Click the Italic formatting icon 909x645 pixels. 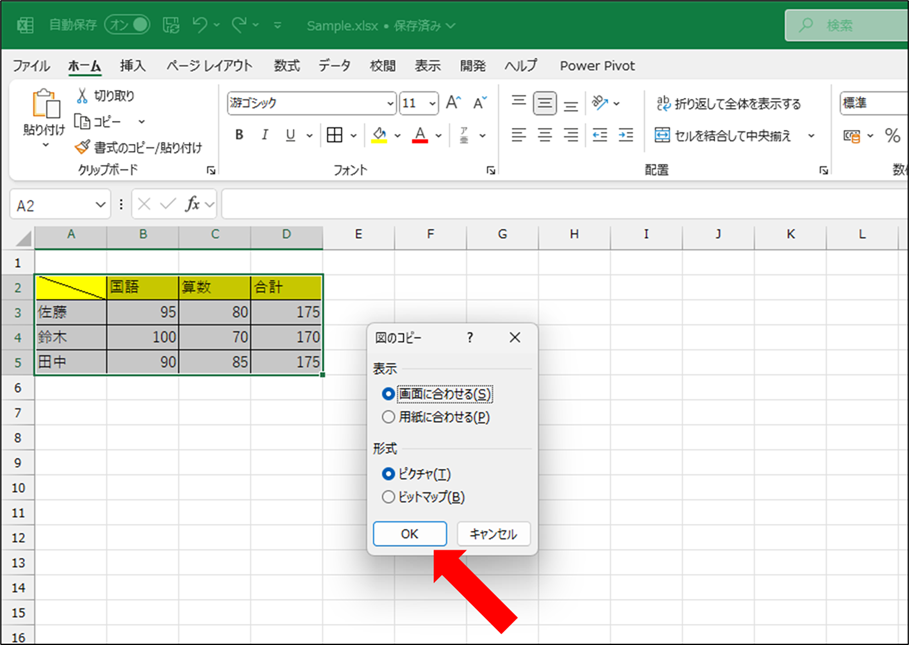click(x=265, y=135)
